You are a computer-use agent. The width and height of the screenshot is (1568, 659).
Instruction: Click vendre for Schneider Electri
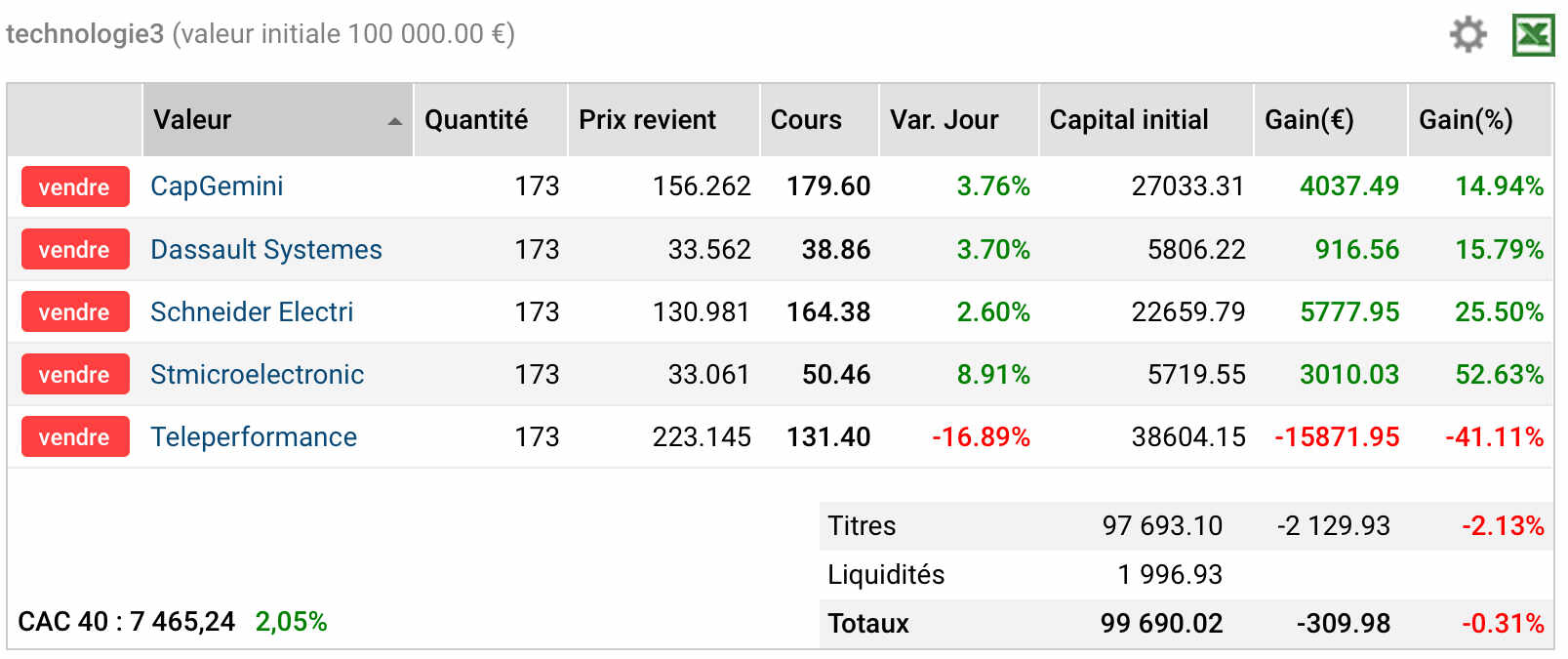[75, 311]
